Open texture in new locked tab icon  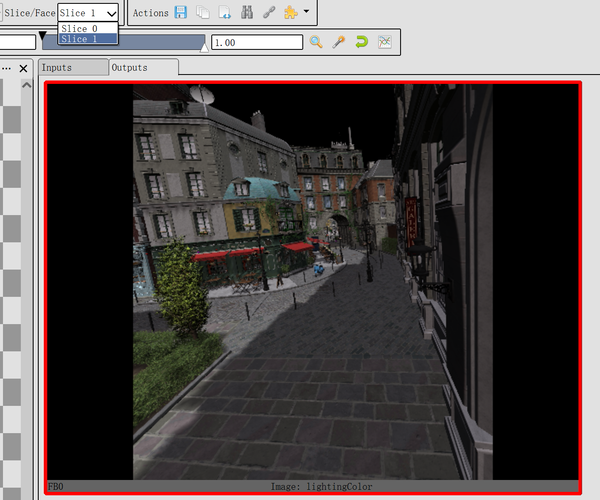point(225,12)
